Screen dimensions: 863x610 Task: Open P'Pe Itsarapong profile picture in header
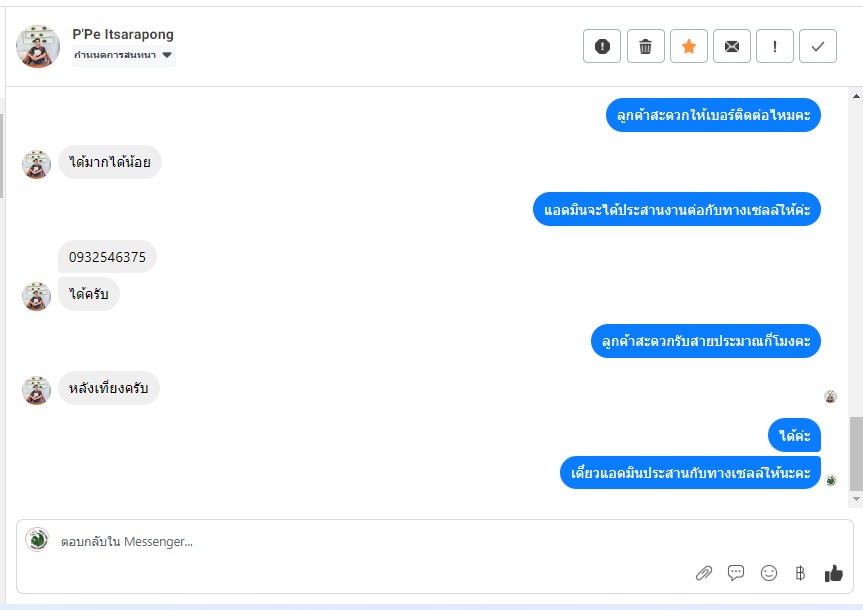(38, 46)
